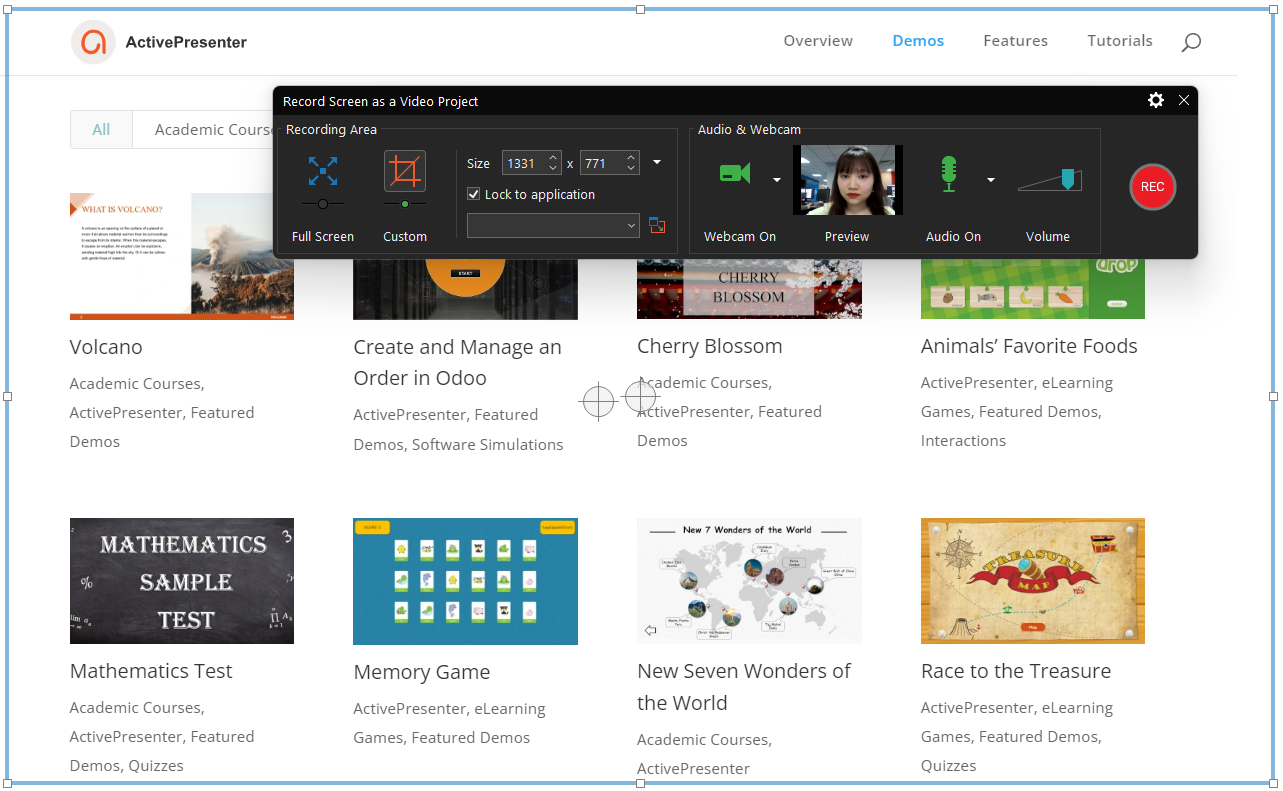Open the Volcano demo thumbnail
This screenshot has width=1283, height=791.
point(182,256)
